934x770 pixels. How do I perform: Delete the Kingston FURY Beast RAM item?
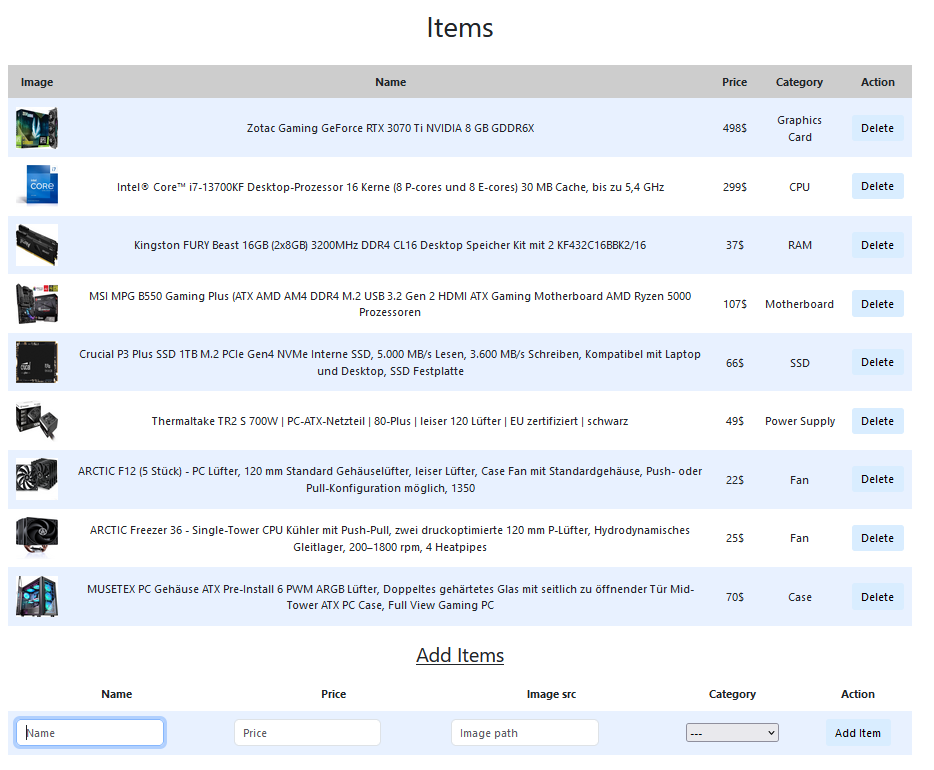[877, 245]
